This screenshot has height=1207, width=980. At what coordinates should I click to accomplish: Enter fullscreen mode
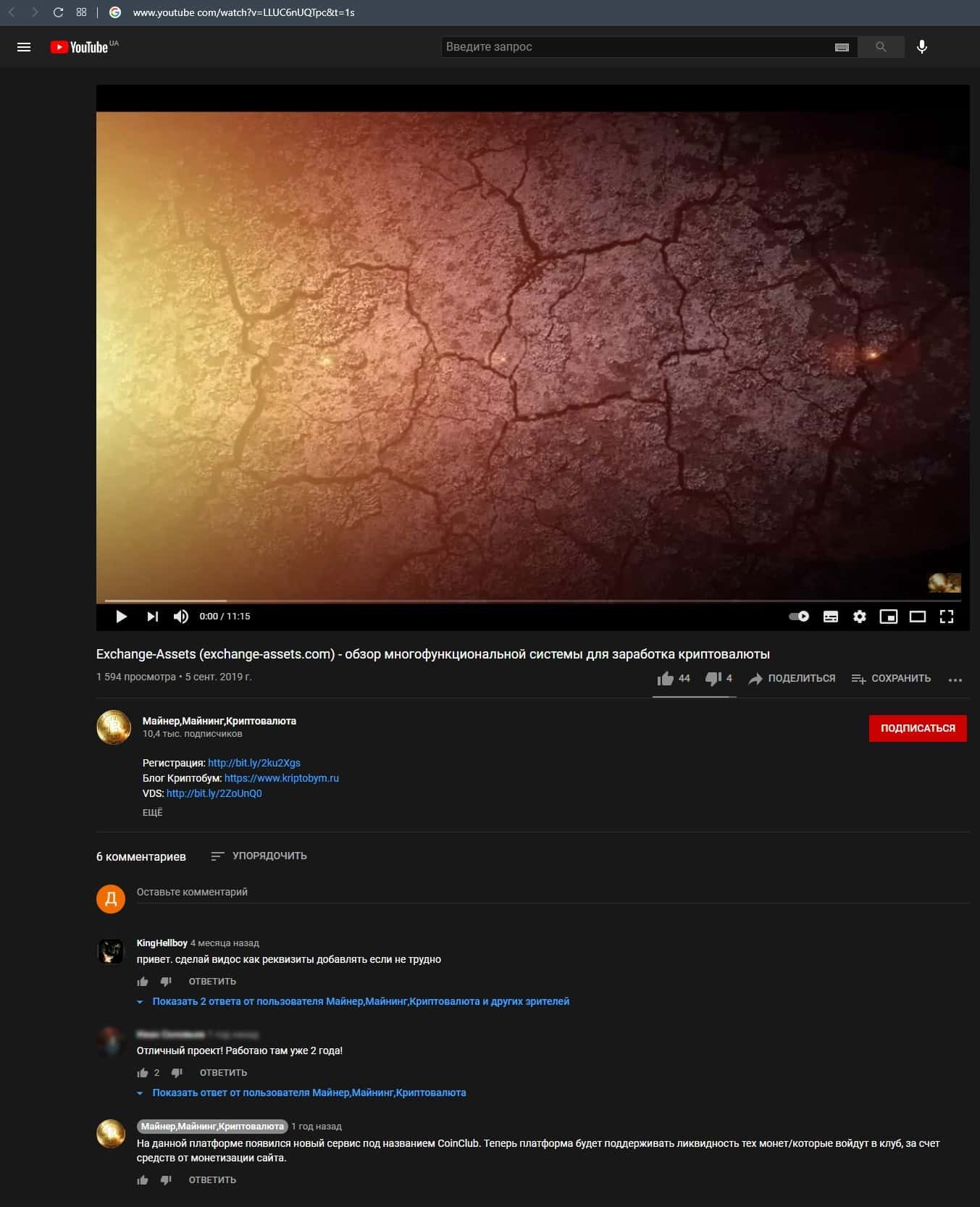[947, 617]
